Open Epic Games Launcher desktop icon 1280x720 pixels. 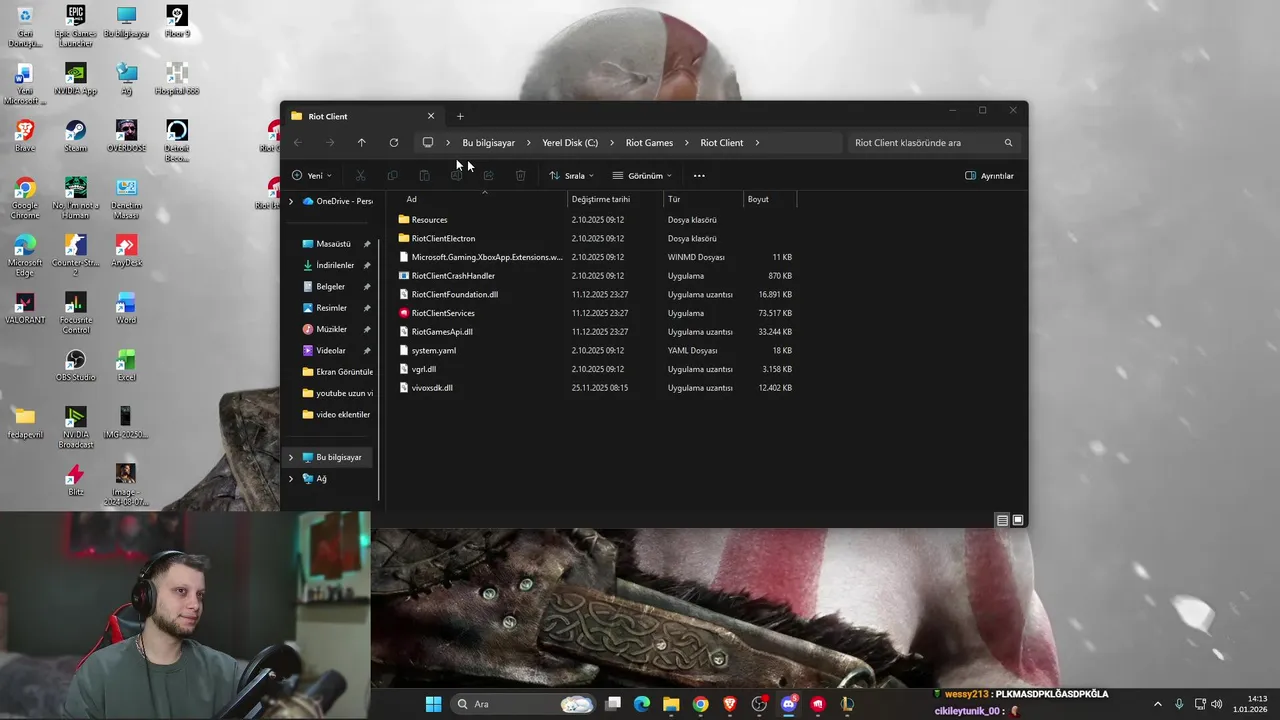coord(75,27)
